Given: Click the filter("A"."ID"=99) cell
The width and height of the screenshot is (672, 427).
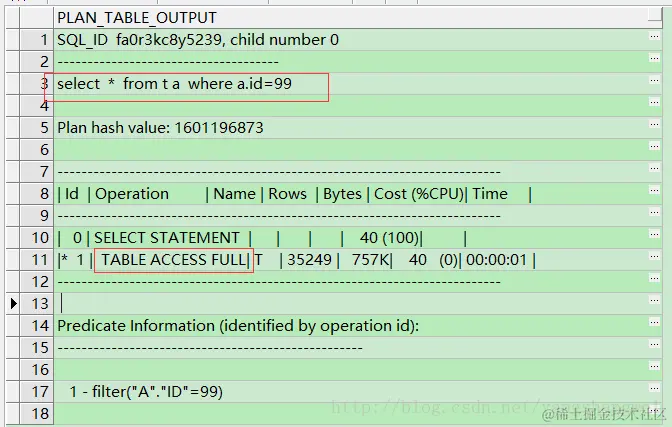Looking at the screenshot, I should 351,391.
